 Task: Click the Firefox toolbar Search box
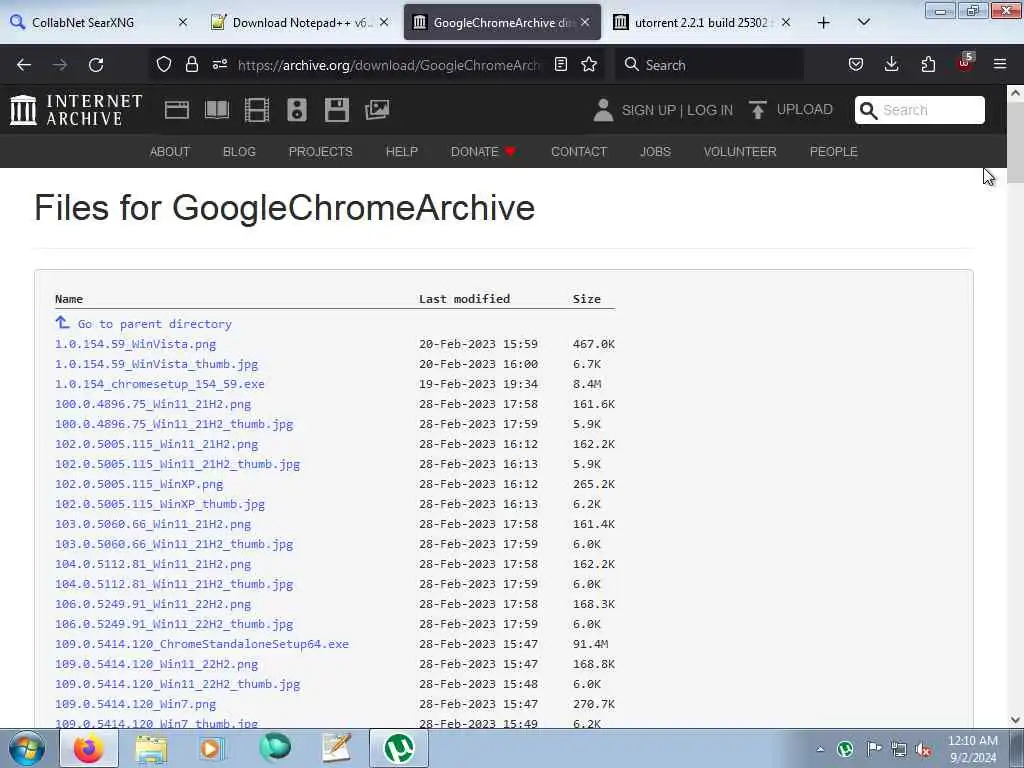click(x=709, y=65)
